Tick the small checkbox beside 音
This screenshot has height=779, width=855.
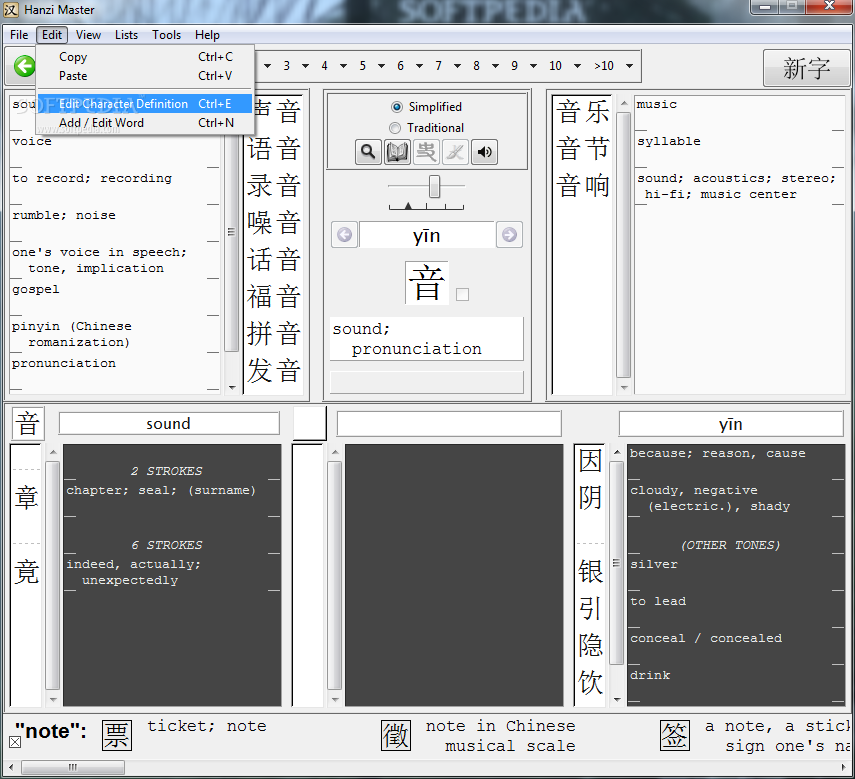(x=462, y=294)
